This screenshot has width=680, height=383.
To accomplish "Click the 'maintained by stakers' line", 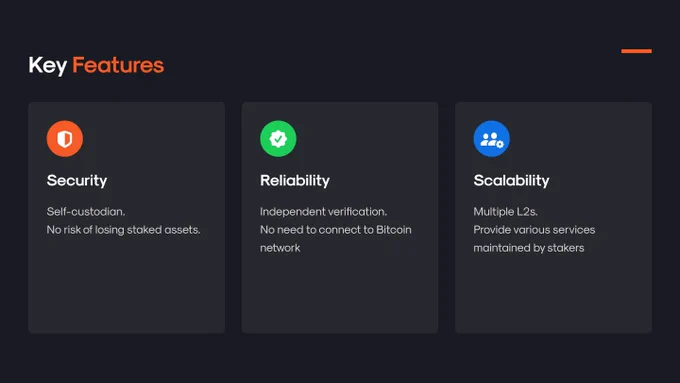I will 529,248.
